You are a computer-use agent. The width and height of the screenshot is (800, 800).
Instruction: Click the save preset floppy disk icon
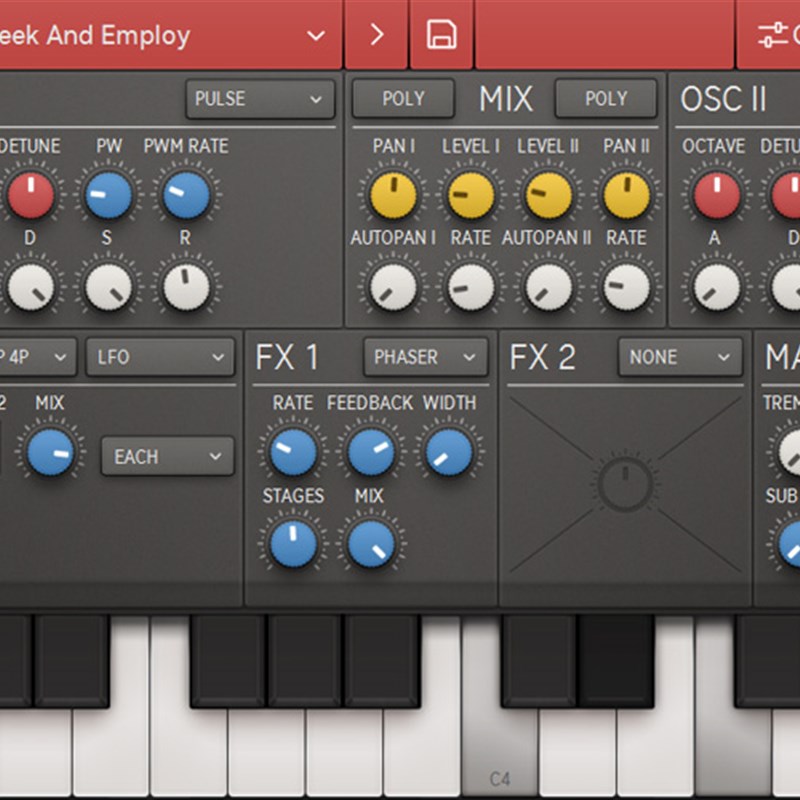442,35
